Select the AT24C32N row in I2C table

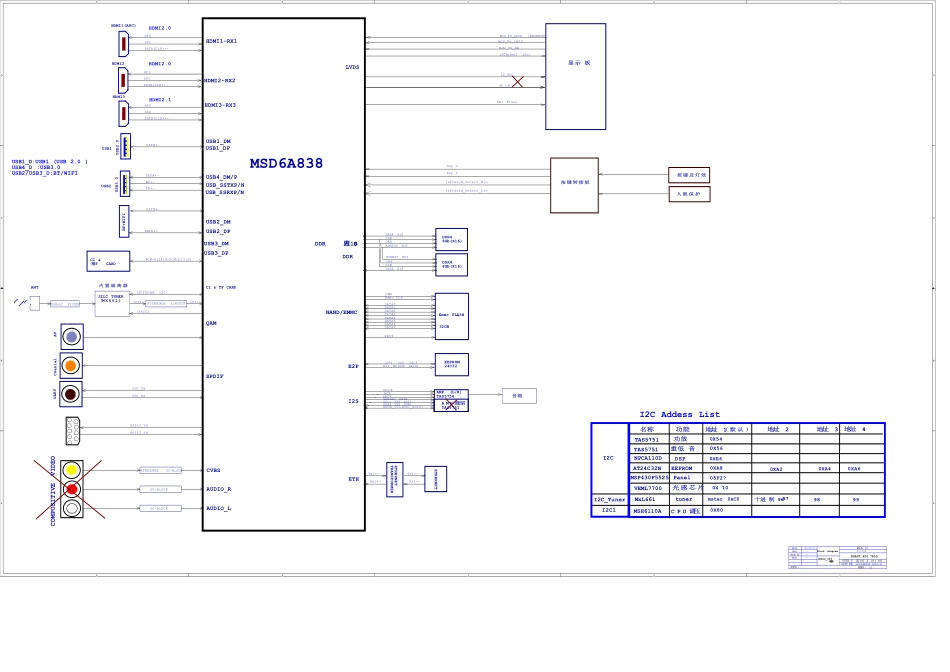click(647, 468)
